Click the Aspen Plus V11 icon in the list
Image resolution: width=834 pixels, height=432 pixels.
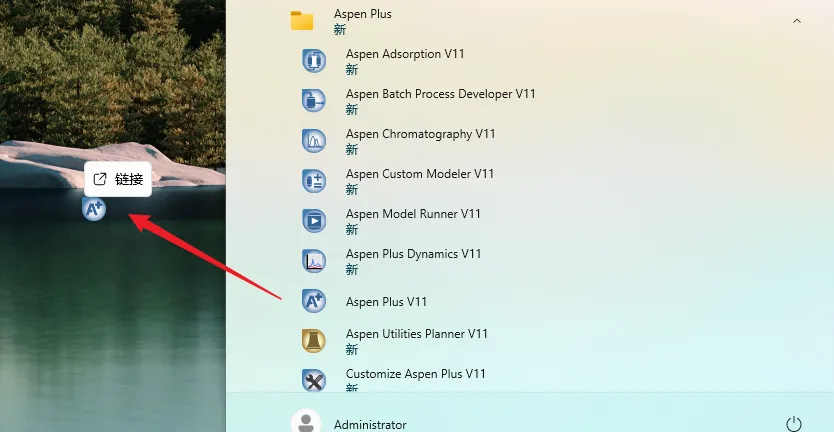(x=314, y=301)
